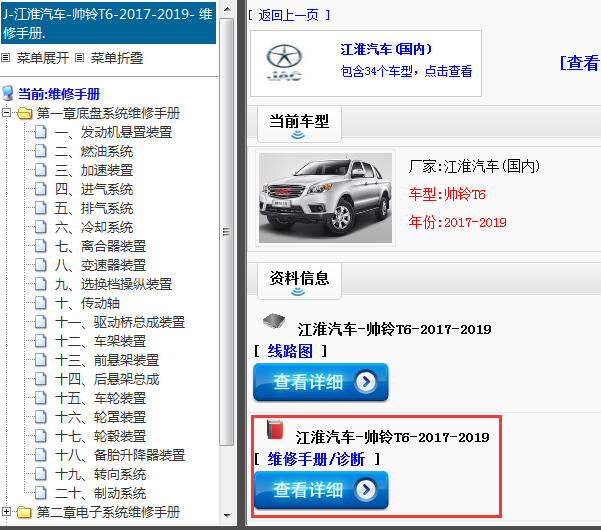Open 十六、轮罩装置 tree item
601x530 pixels.
(x=100, y=417)
